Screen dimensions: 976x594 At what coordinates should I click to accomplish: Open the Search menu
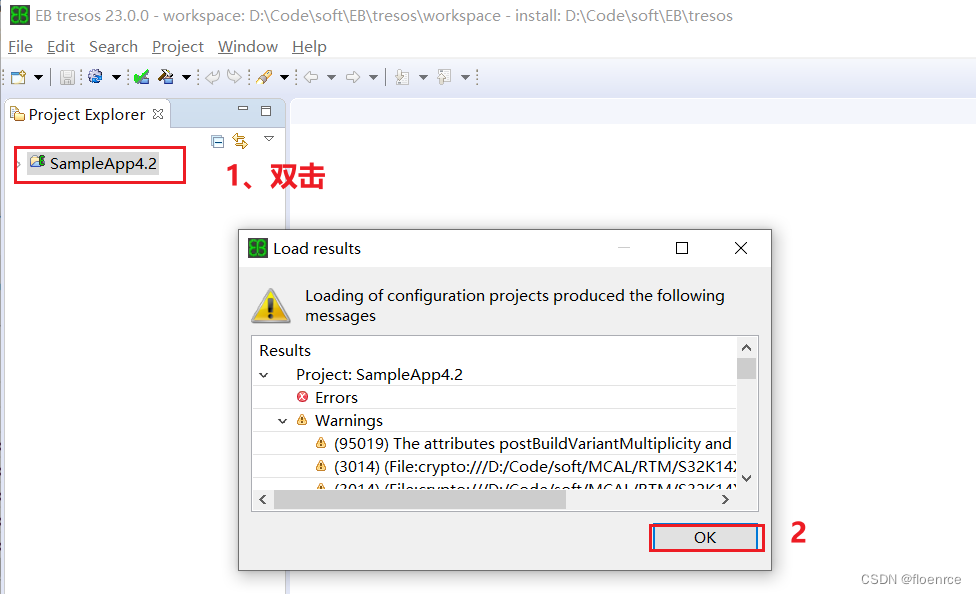click(113, 47)
